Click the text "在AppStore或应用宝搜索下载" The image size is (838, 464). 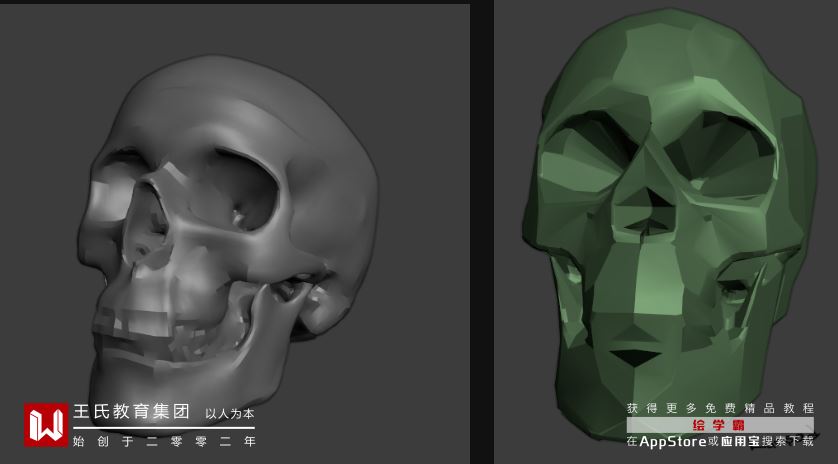click(x=720, y=441)
